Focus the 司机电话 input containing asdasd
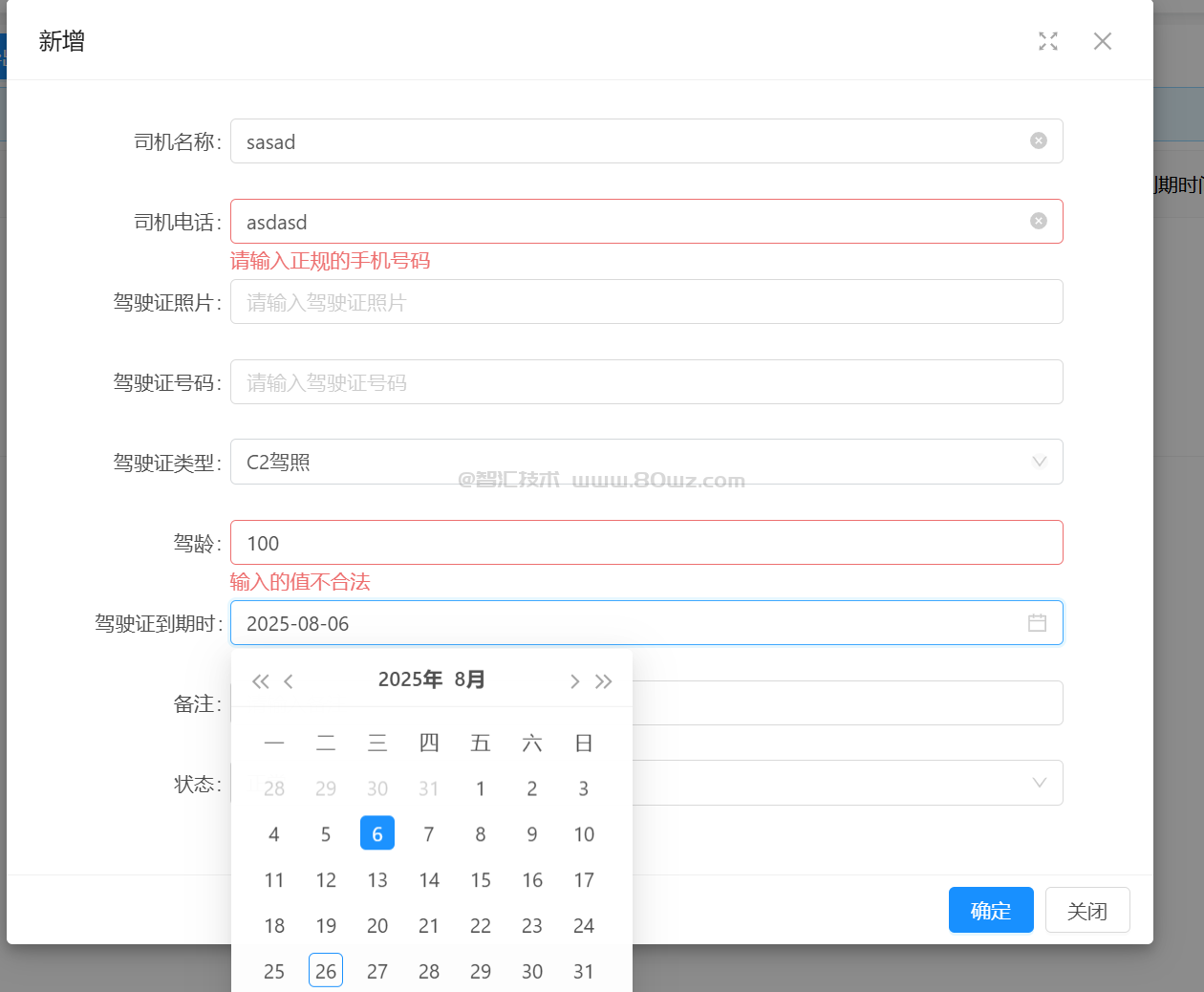The height and width of the screenshot is (992, 1204). [x=647, y=221]
